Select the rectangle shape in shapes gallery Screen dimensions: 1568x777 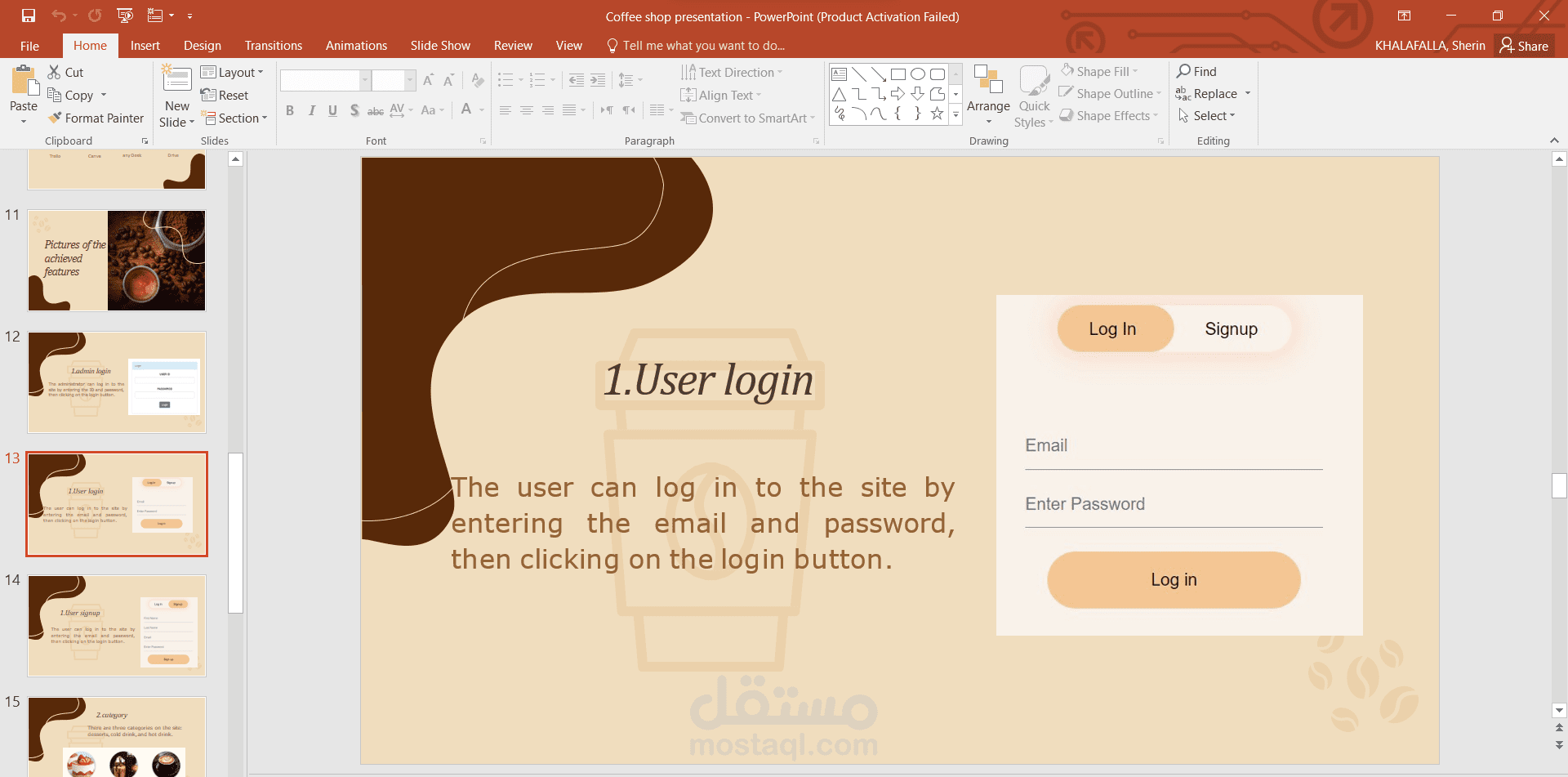[898, 74]
